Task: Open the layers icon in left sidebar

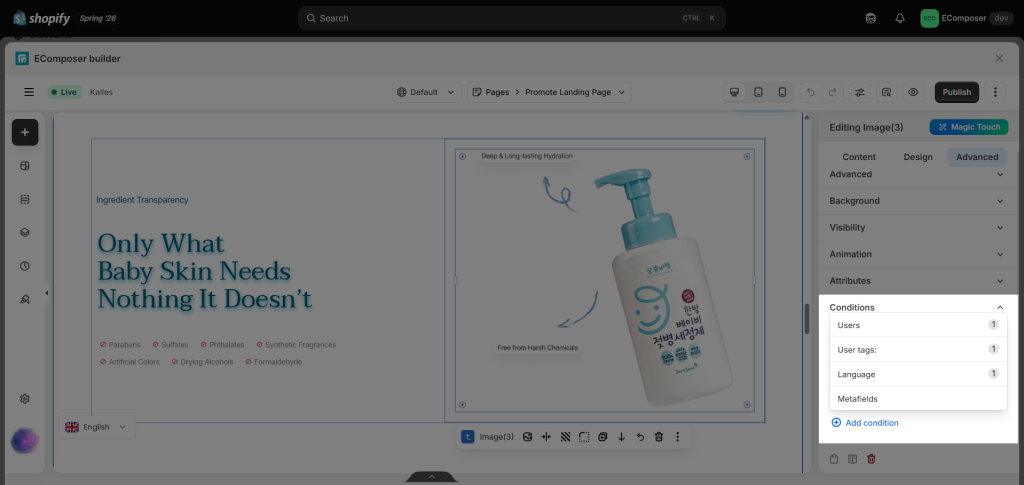Action: coord(25,232)
